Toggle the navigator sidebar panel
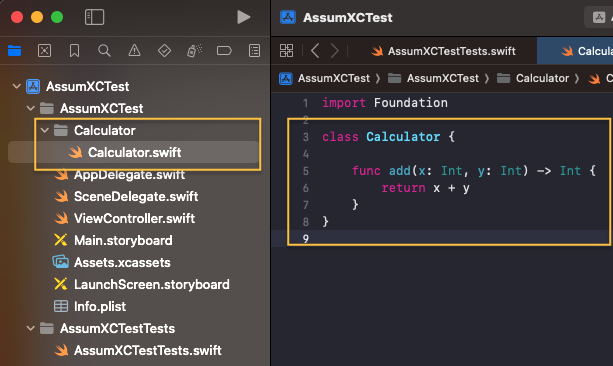The height and width of the screenshot is (366, 613). (x=94, y=17)
